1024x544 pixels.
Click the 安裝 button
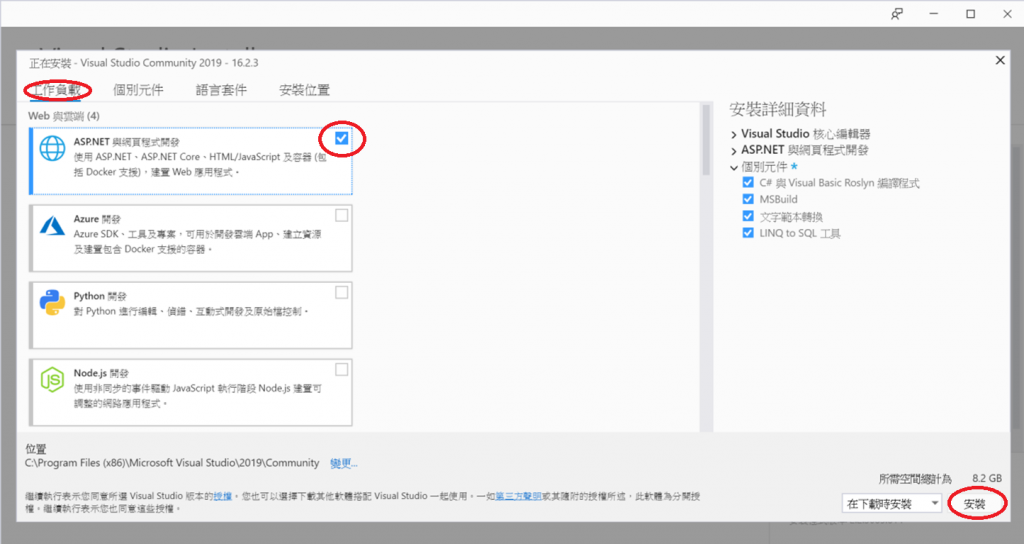[974, 504]
